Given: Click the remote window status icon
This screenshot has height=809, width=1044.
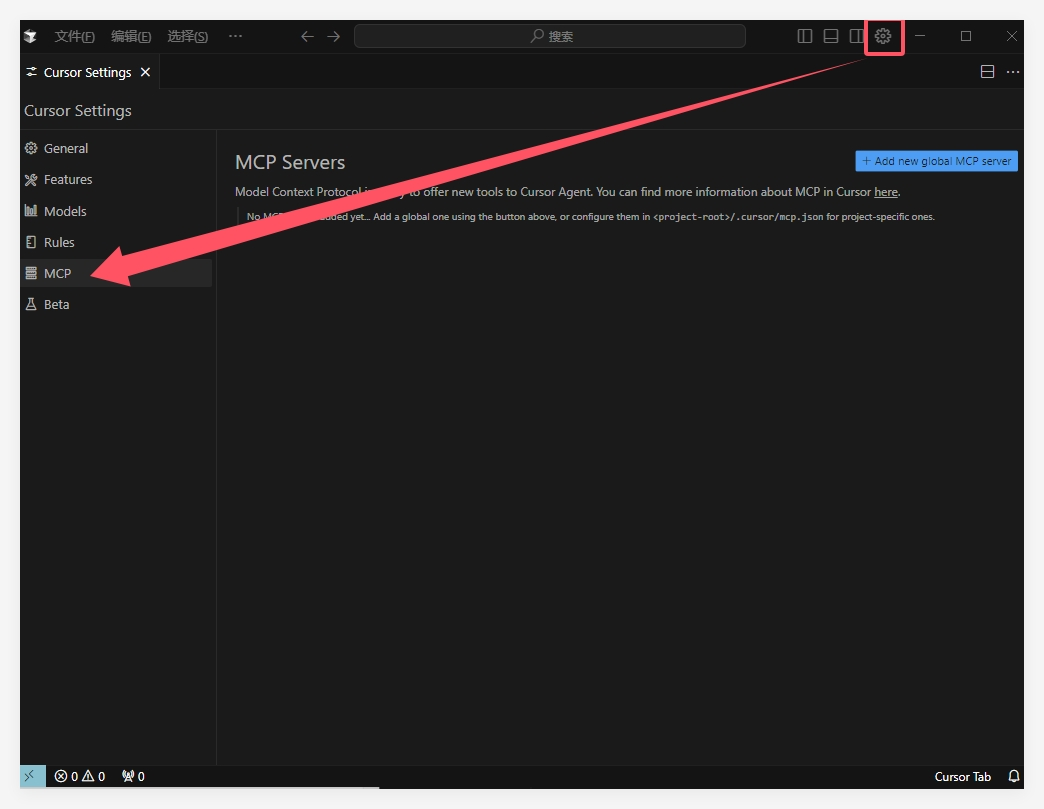Looking at the screenshot, I should [x=32, y=776].
